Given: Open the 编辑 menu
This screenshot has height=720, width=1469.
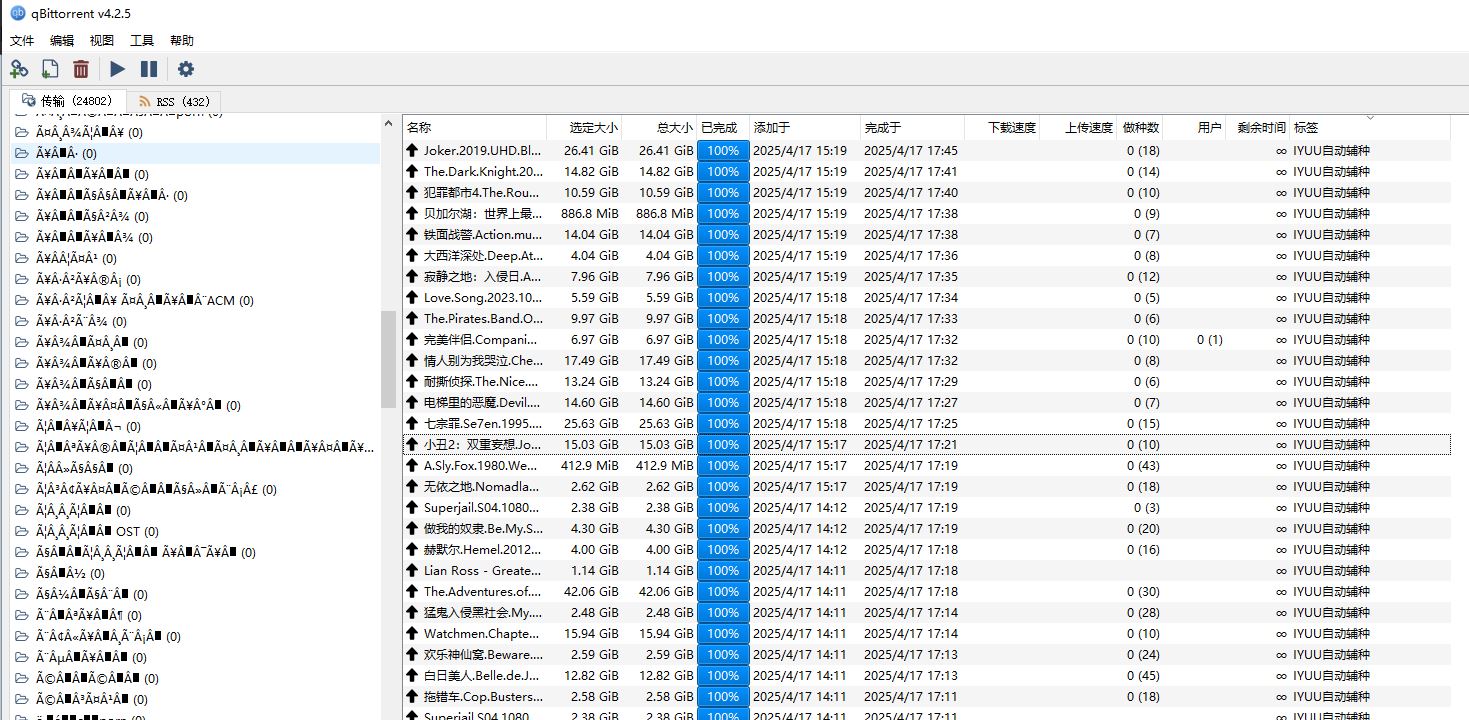Looking at the screenshot, I should click(x=62, y=41).
